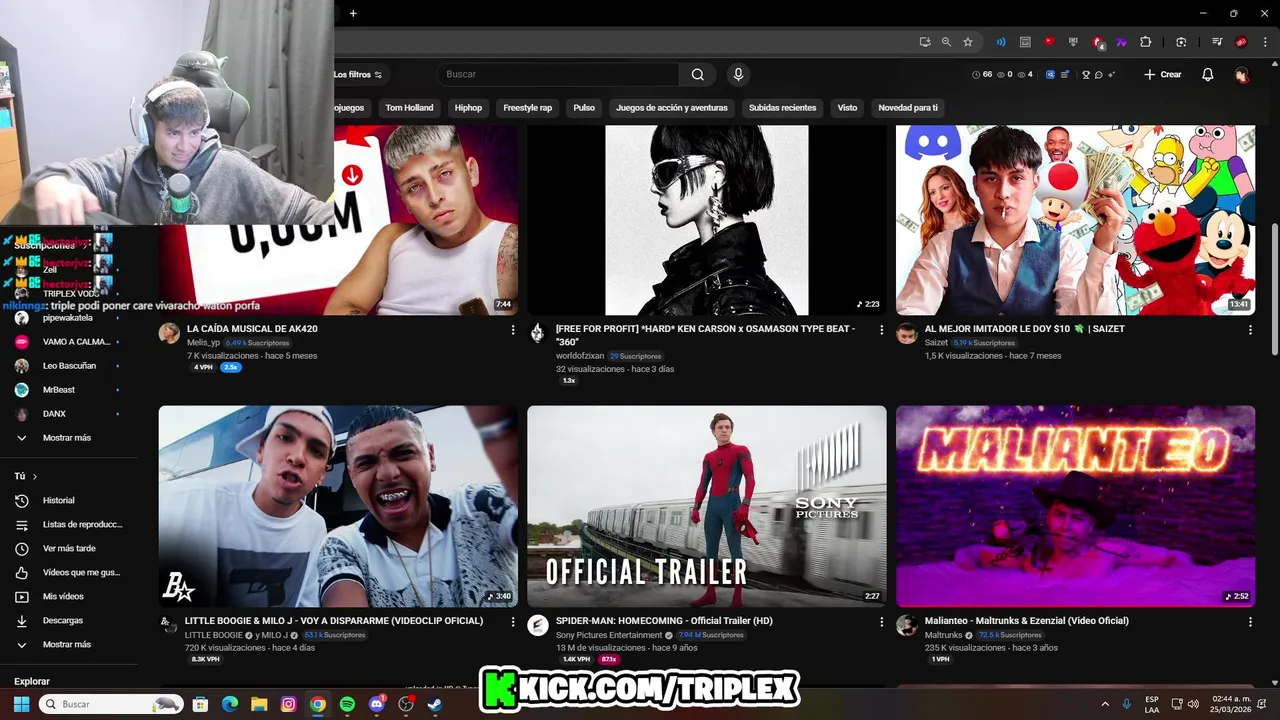Open Steam from the taskbar
1280x720 pixels.
coord(435,704)
